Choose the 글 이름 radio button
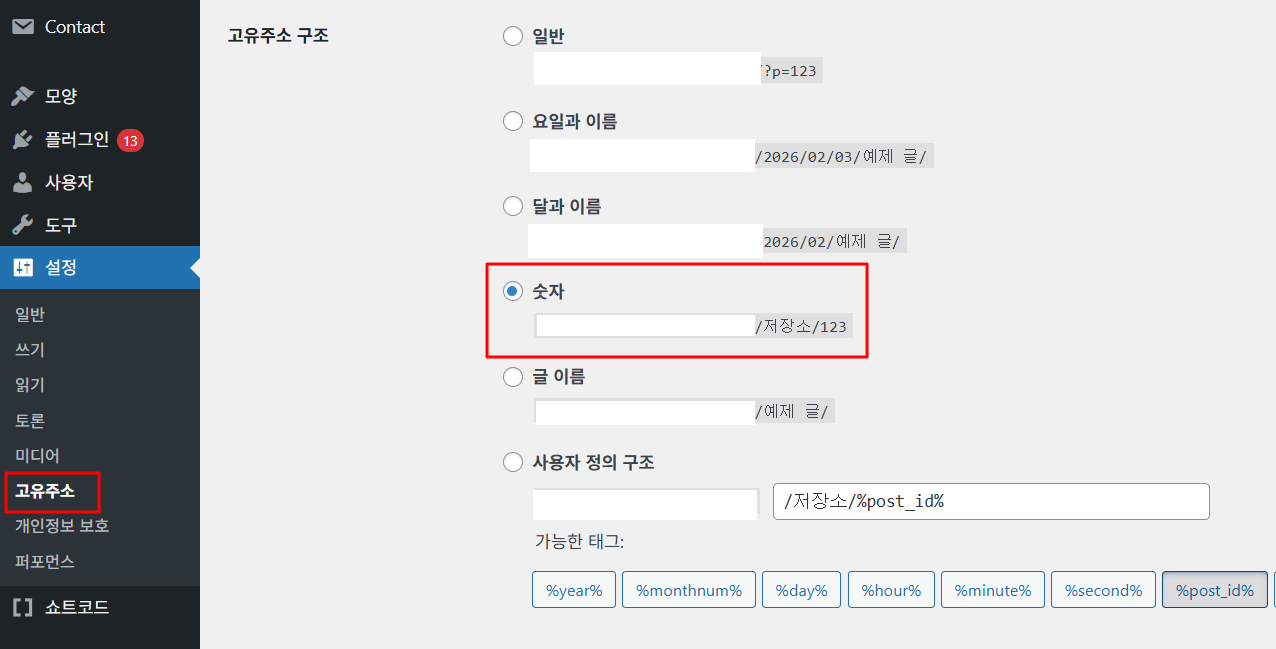The image size is (1276, 649). [513, 377]
